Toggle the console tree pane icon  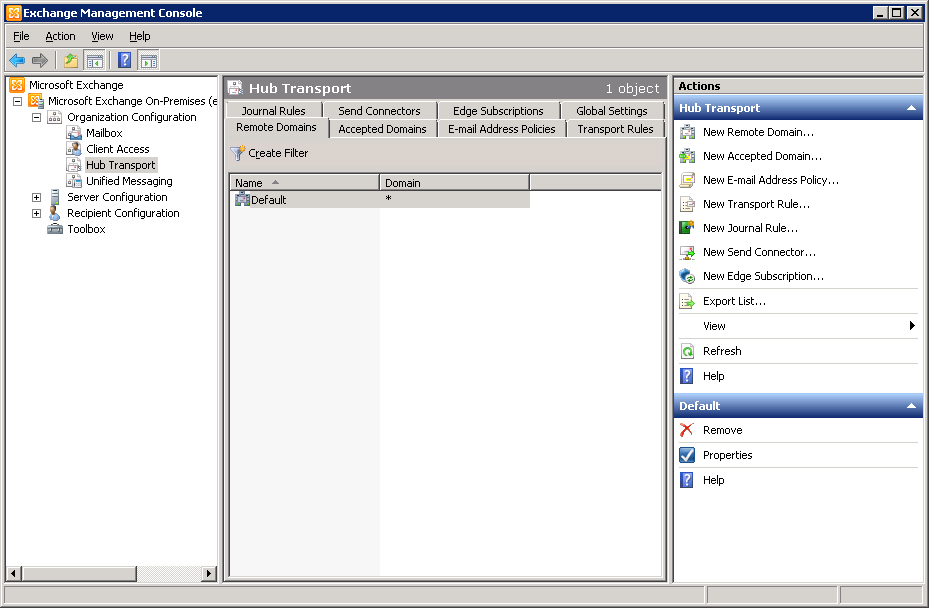click(95, 60)
